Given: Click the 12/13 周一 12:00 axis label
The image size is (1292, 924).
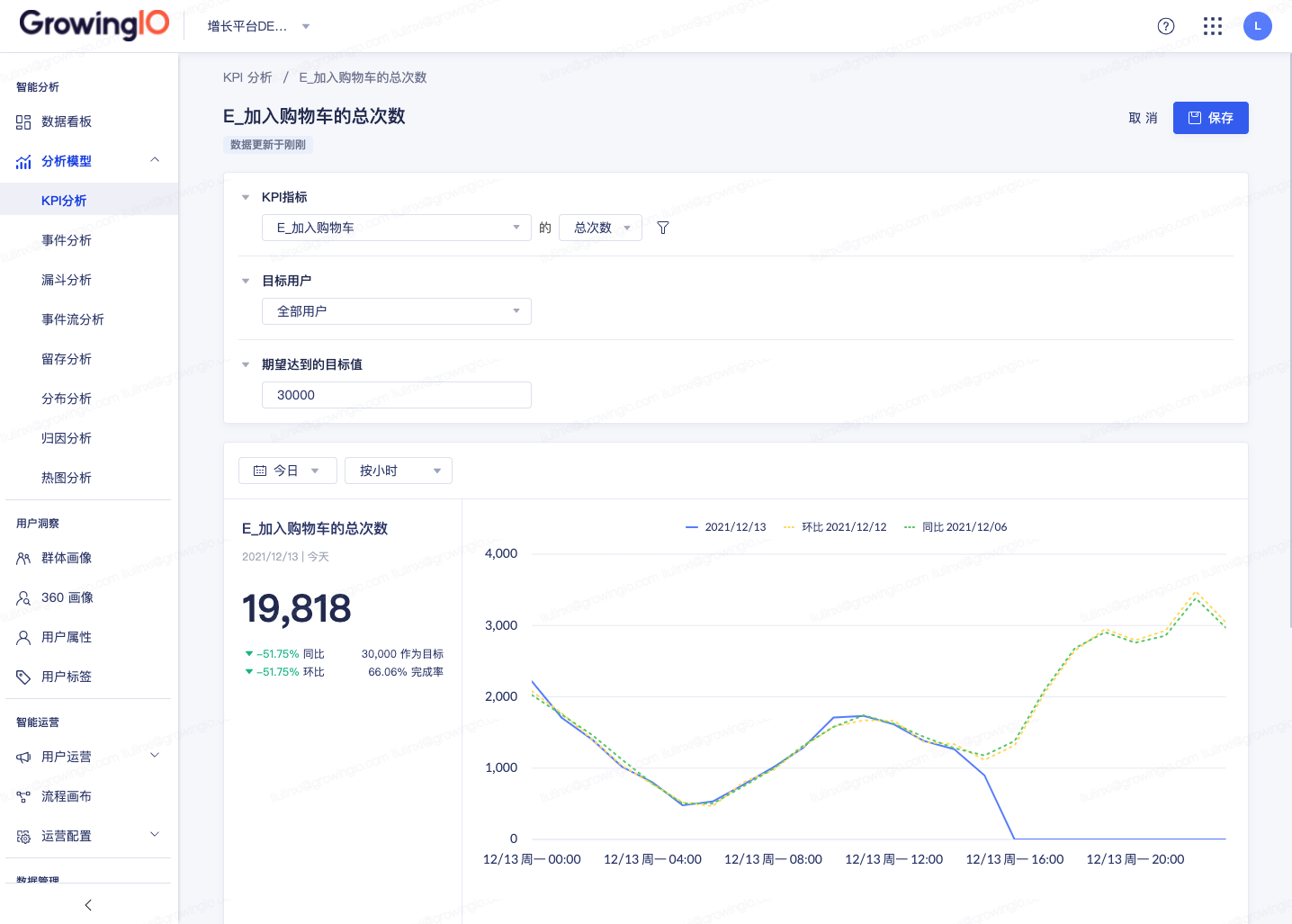Looking at the screenshot, I should 893,859.
